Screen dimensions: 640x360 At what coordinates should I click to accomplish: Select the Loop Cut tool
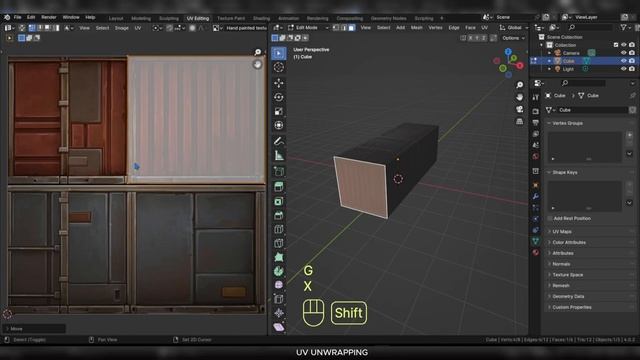click(x=279, y=229)
